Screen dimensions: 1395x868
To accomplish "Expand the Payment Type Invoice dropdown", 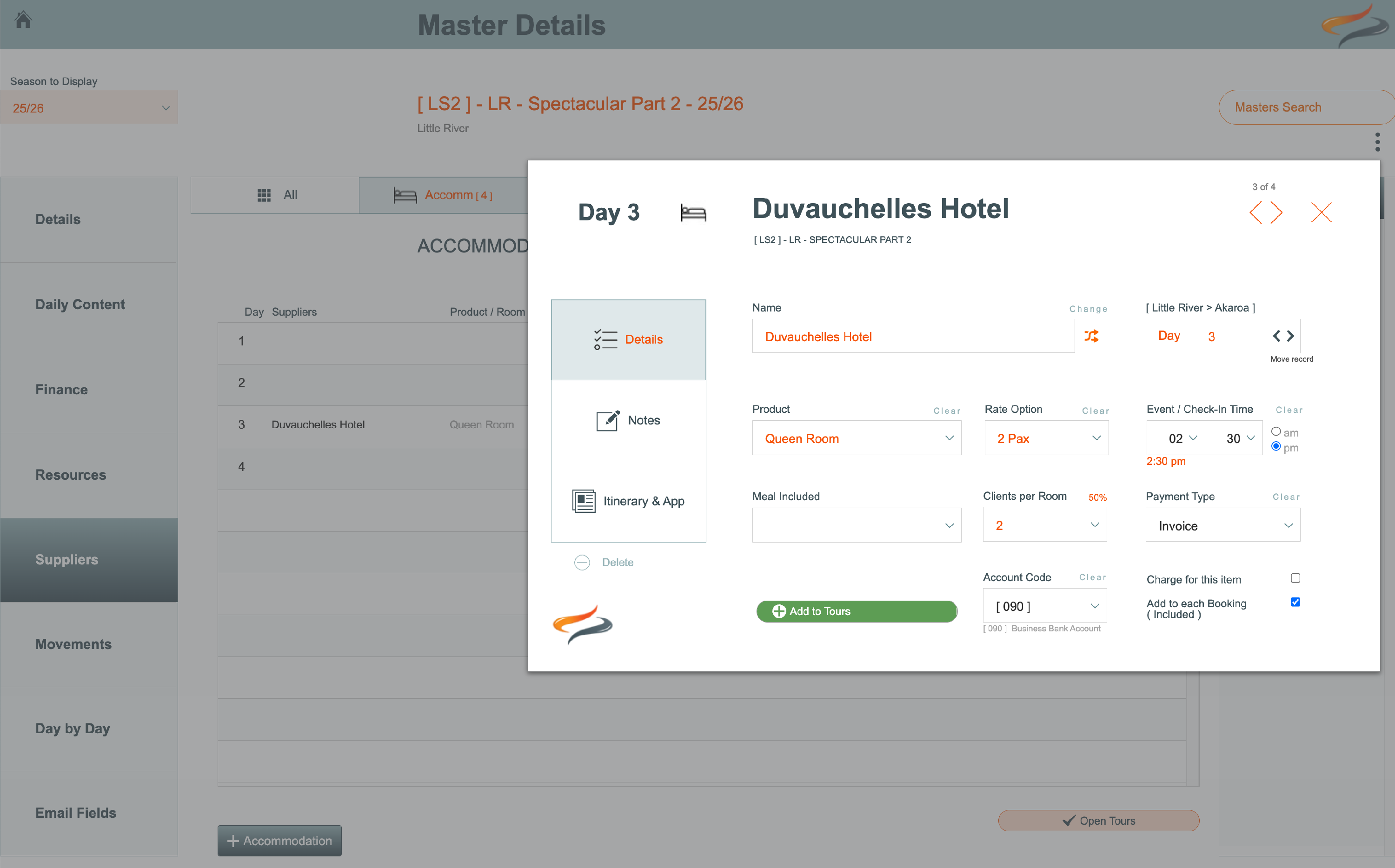I will (1223, 526).
